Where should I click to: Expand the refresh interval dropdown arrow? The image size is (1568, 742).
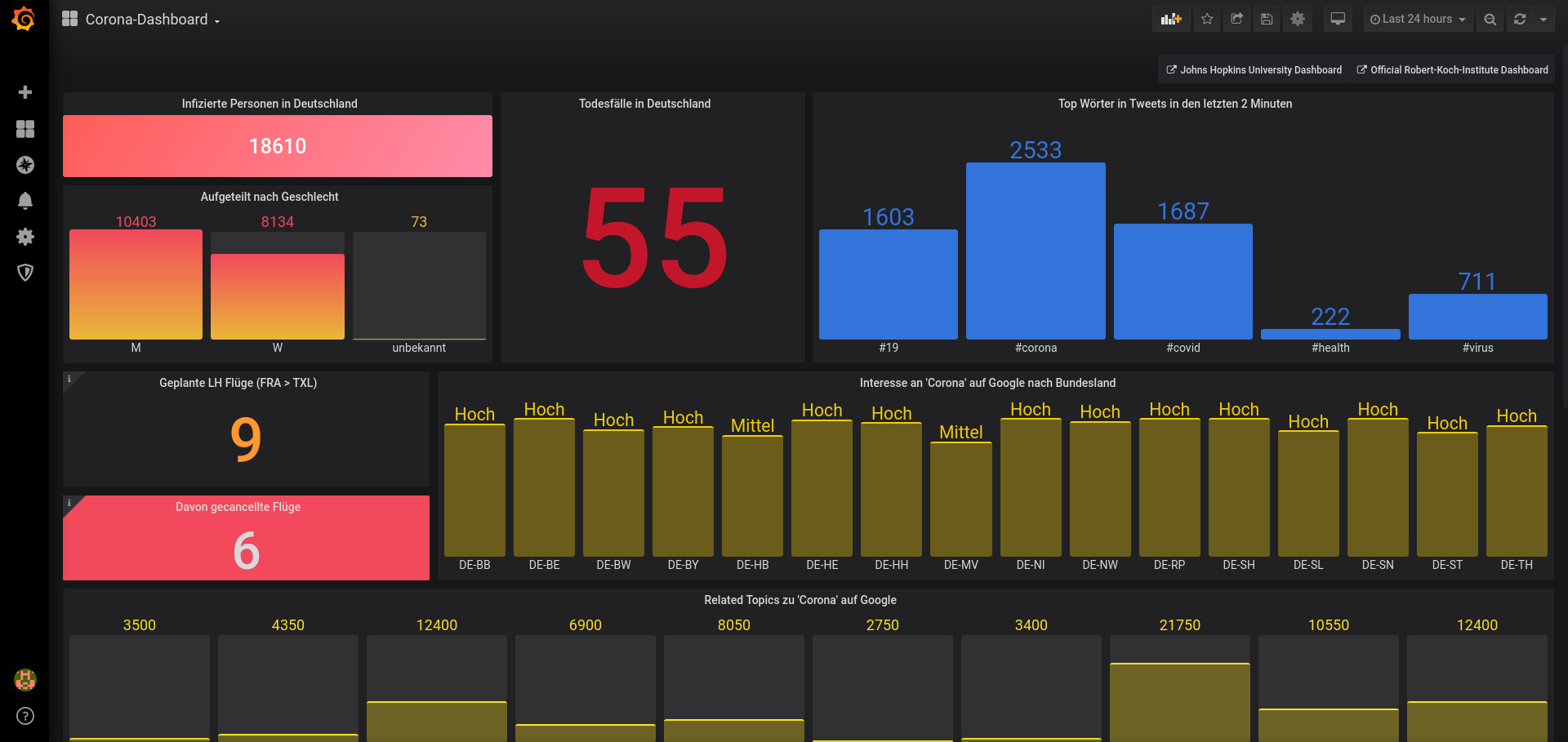(x=1543, y=19)
